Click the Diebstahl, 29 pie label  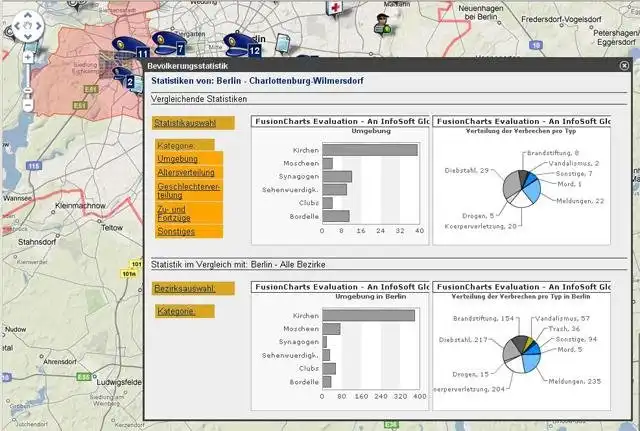[467, 171]
